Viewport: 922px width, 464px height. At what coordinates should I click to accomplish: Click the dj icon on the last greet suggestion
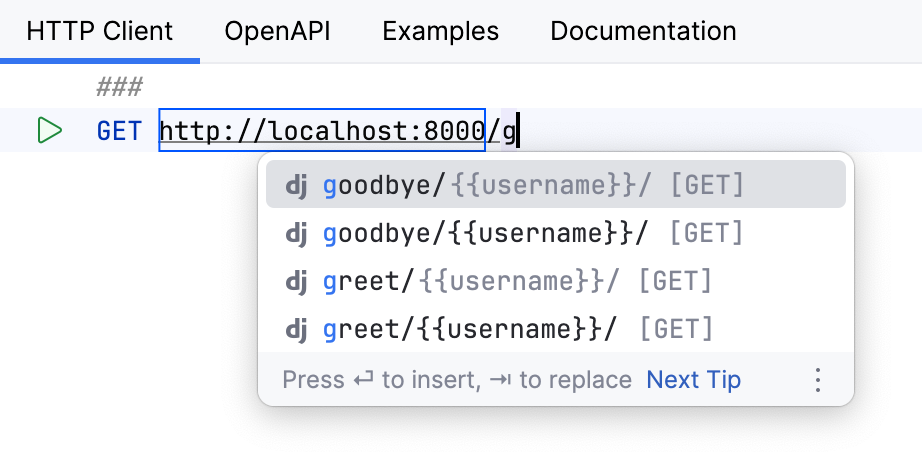[x=296, y=328]
